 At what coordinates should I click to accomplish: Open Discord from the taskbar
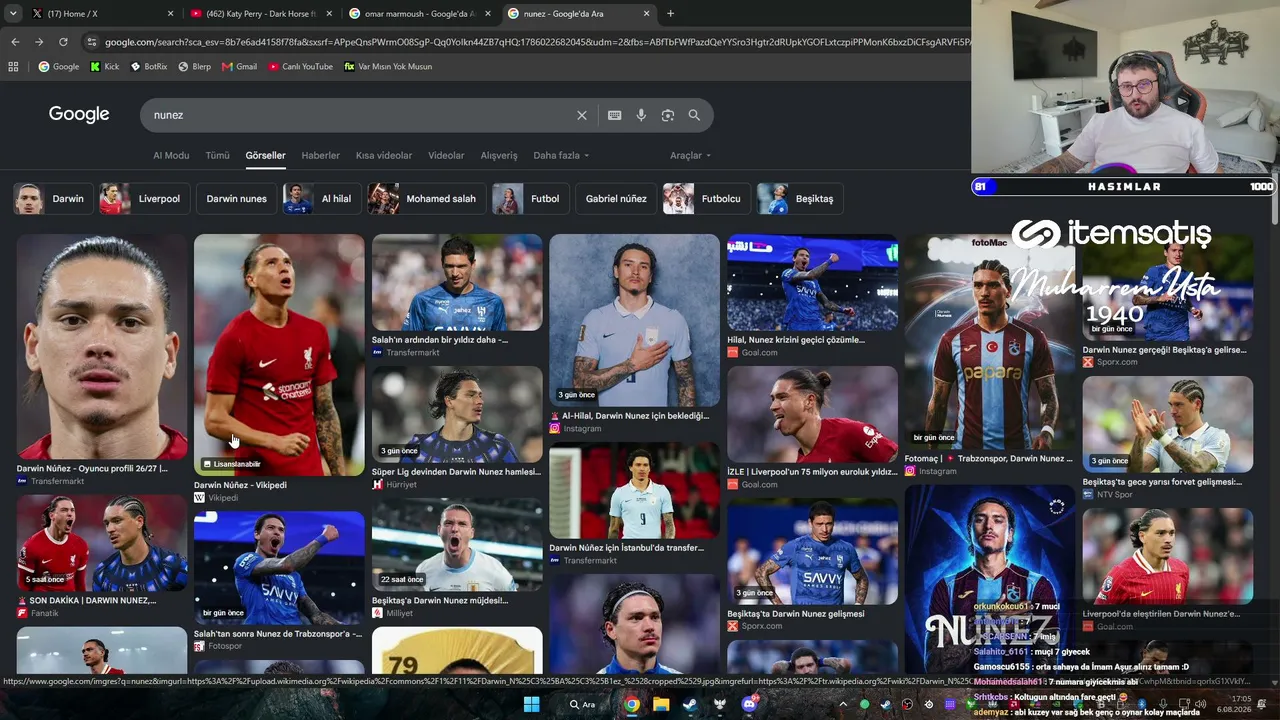[749, 704]
